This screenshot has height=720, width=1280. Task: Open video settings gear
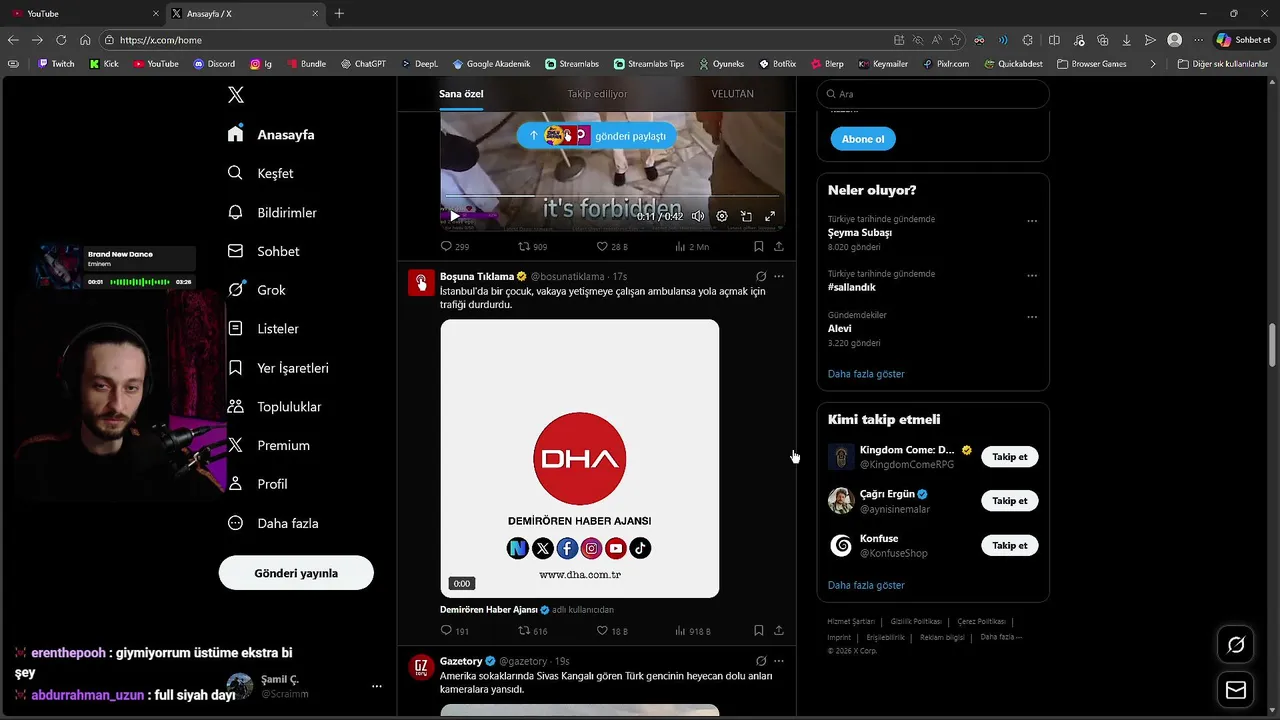(722, 216)
